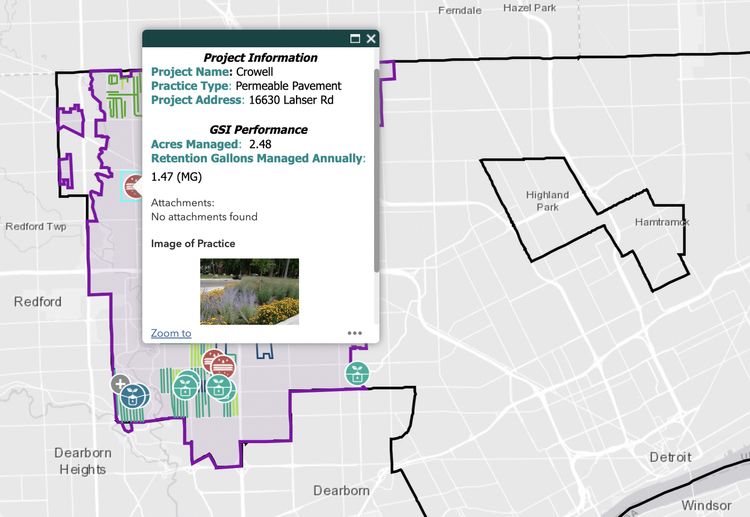
Task: Click the Detroit city label
Action: pyautogui.click(x=670, y=457)
